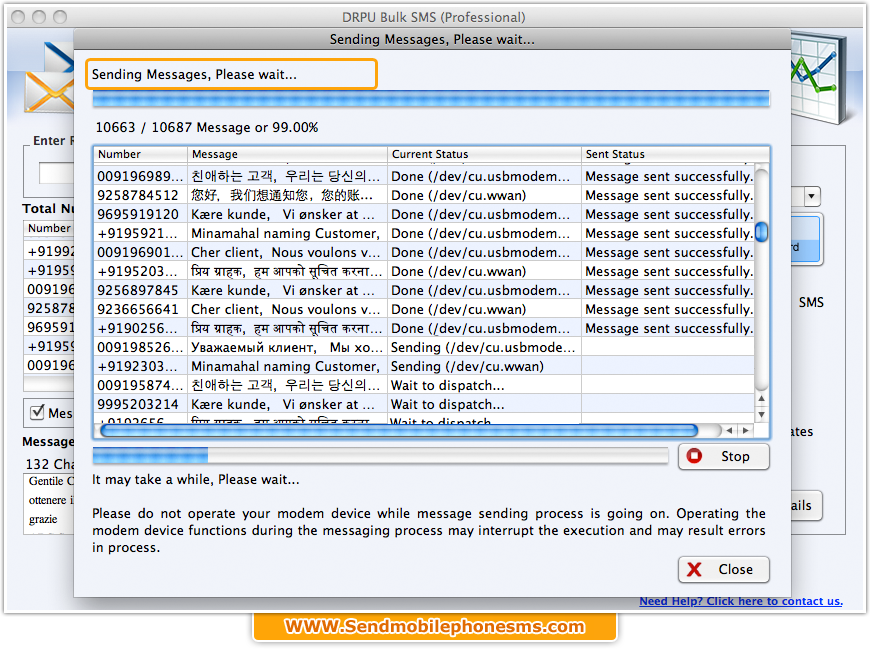Click the top overall progress bar
The image size is (870, 649).
tap(431, 99)
